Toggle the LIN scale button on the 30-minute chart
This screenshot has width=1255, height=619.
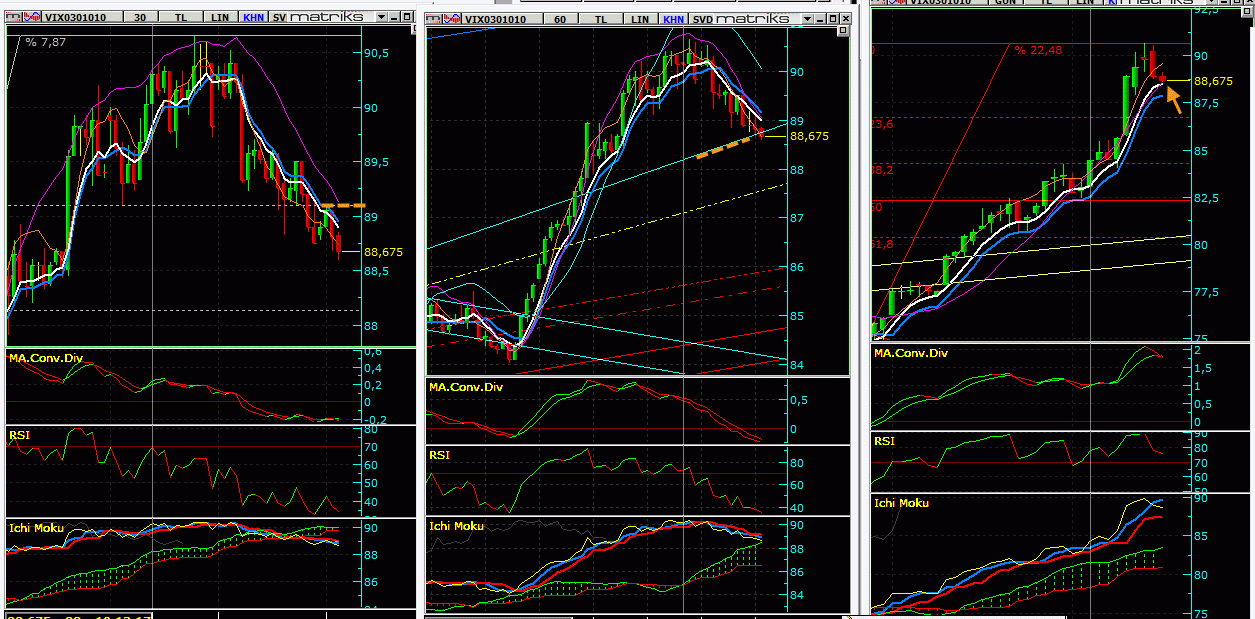(219, 17)
